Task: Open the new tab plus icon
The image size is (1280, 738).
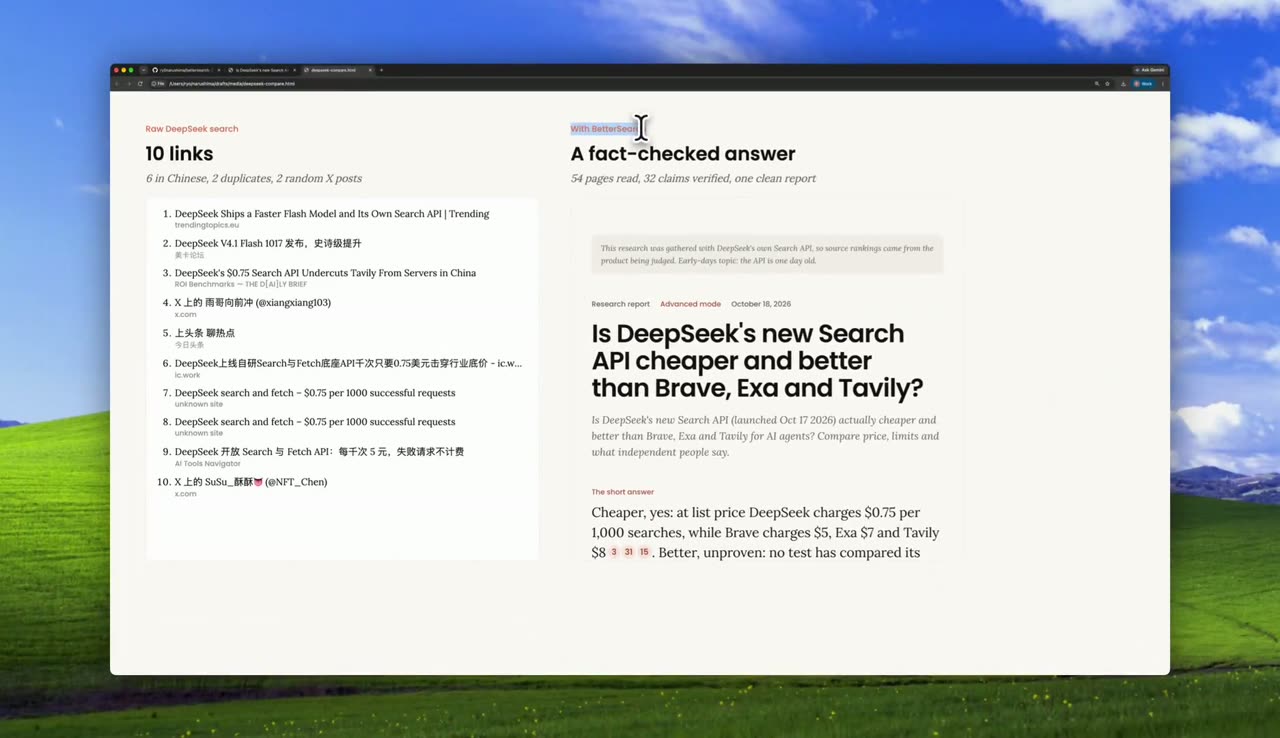Action: 381,70
